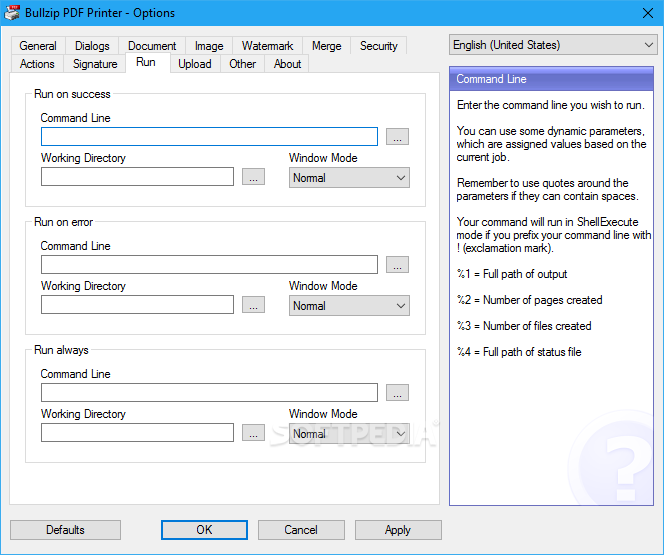The height and width of the screenshot is (555, 664).
Task: Click the '%1 = Full path of output' text
Action: (x=512, y=274)
